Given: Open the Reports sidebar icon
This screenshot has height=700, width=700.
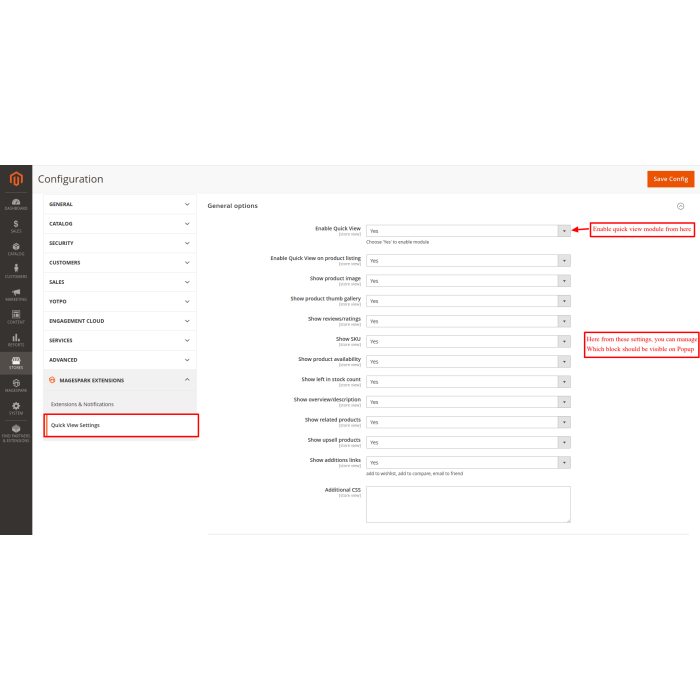Looking at the screenshot, I should 16,340.
